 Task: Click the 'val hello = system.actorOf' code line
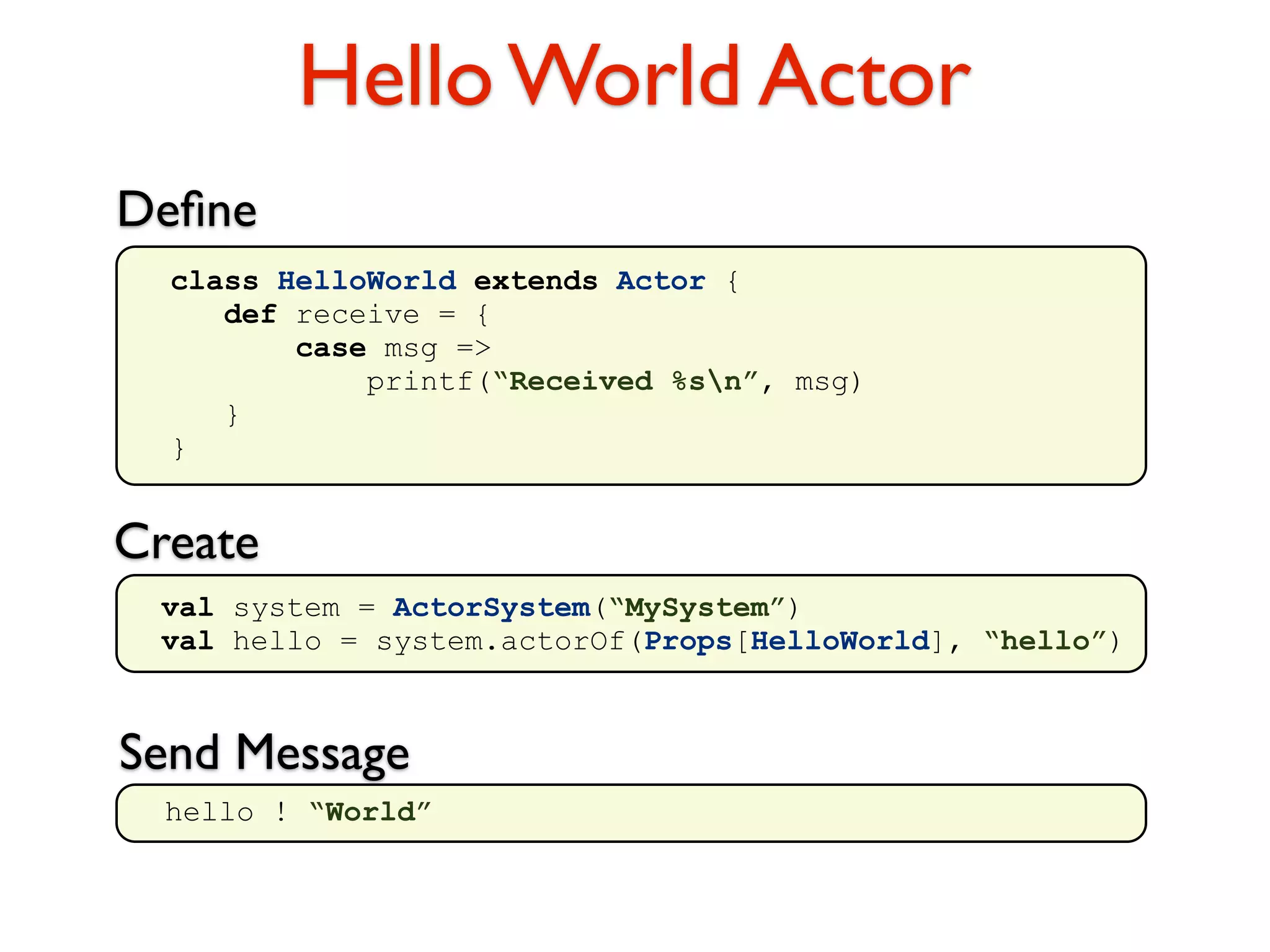point(641,641)
